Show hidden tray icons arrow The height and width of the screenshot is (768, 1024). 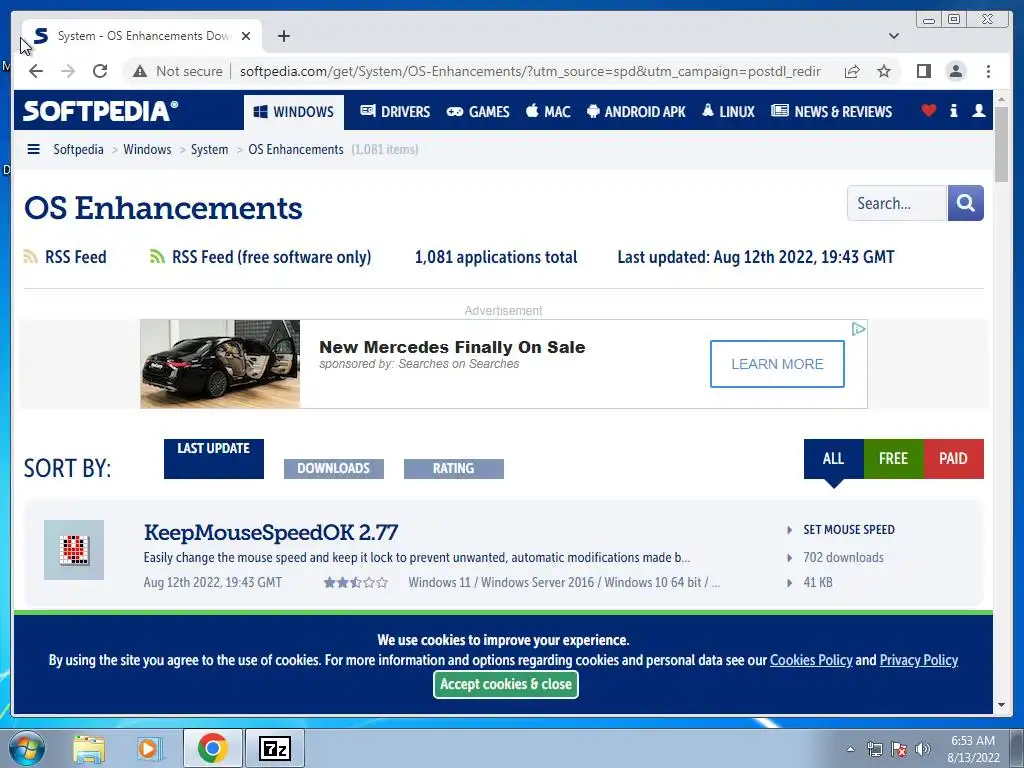(850, 749)
